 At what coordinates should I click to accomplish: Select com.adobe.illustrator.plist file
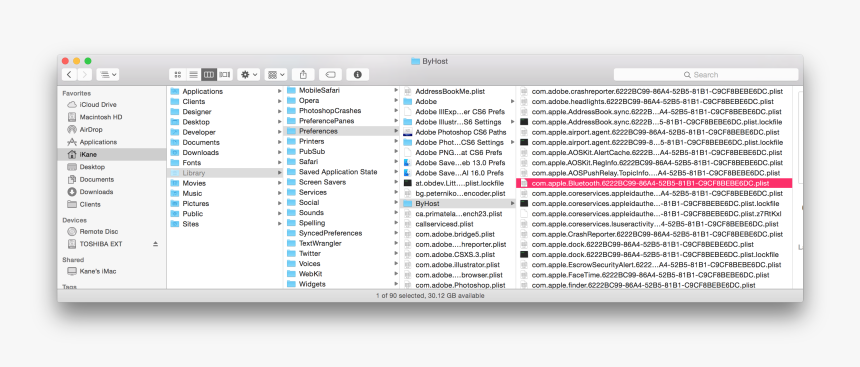tap(458, 264)
